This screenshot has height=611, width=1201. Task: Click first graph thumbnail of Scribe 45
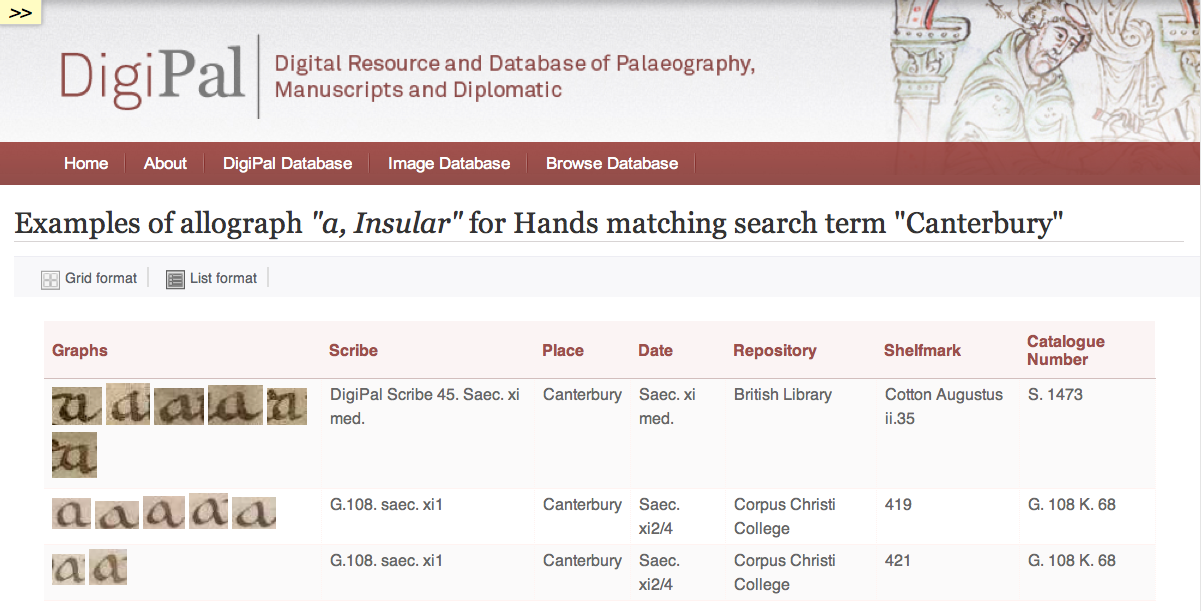point(76,406)
